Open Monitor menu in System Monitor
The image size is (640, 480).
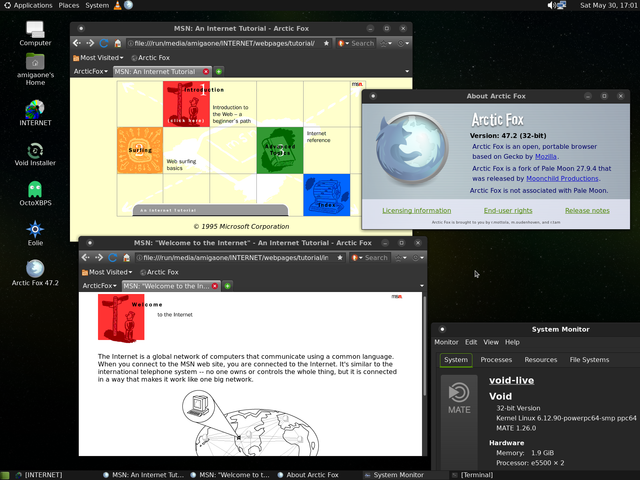[x=446, y=342]
